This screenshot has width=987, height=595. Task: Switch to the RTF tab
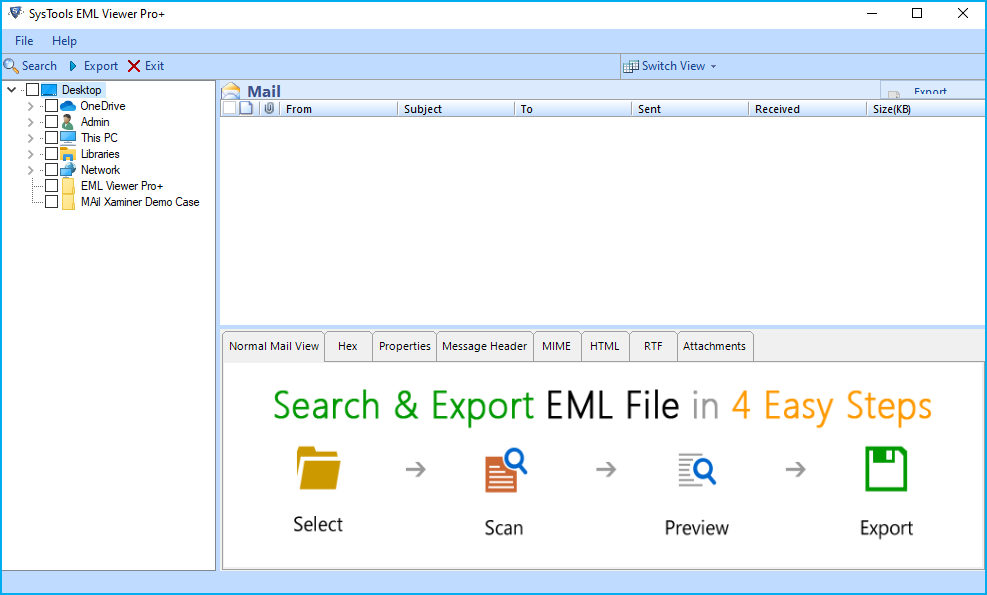[653, 346]
